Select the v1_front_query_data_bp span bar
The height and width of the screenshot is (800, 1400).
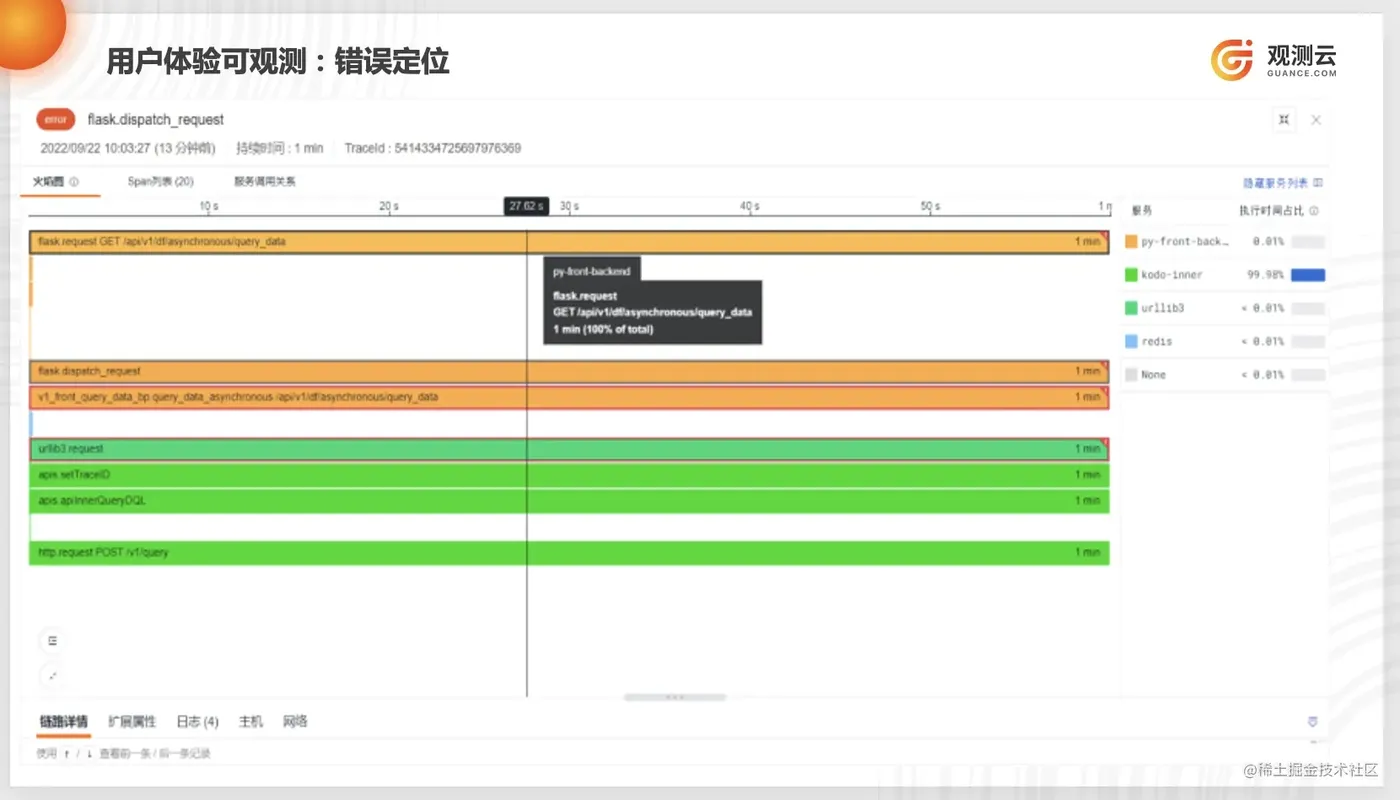(569, 397)
